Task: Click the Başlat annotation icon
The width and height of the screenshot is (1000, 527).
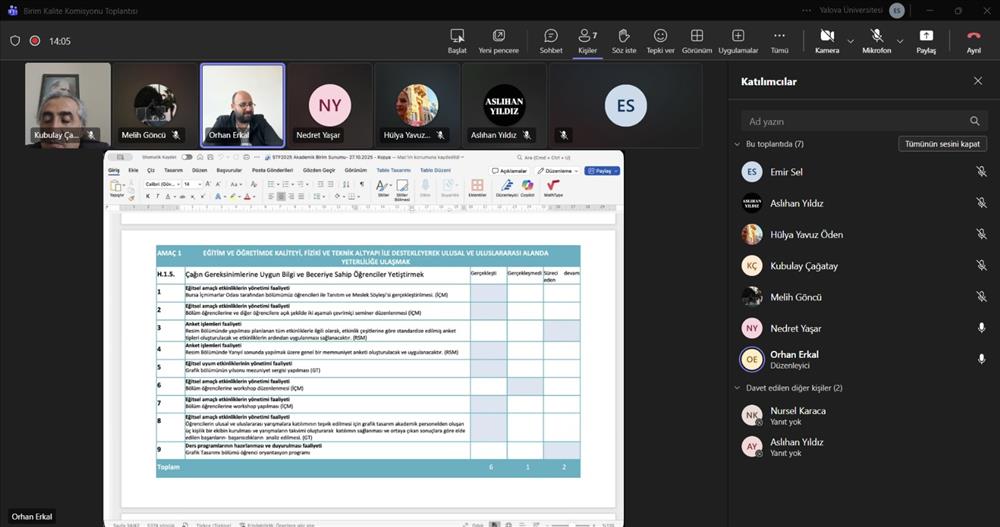Action: [x=457, y=36]
